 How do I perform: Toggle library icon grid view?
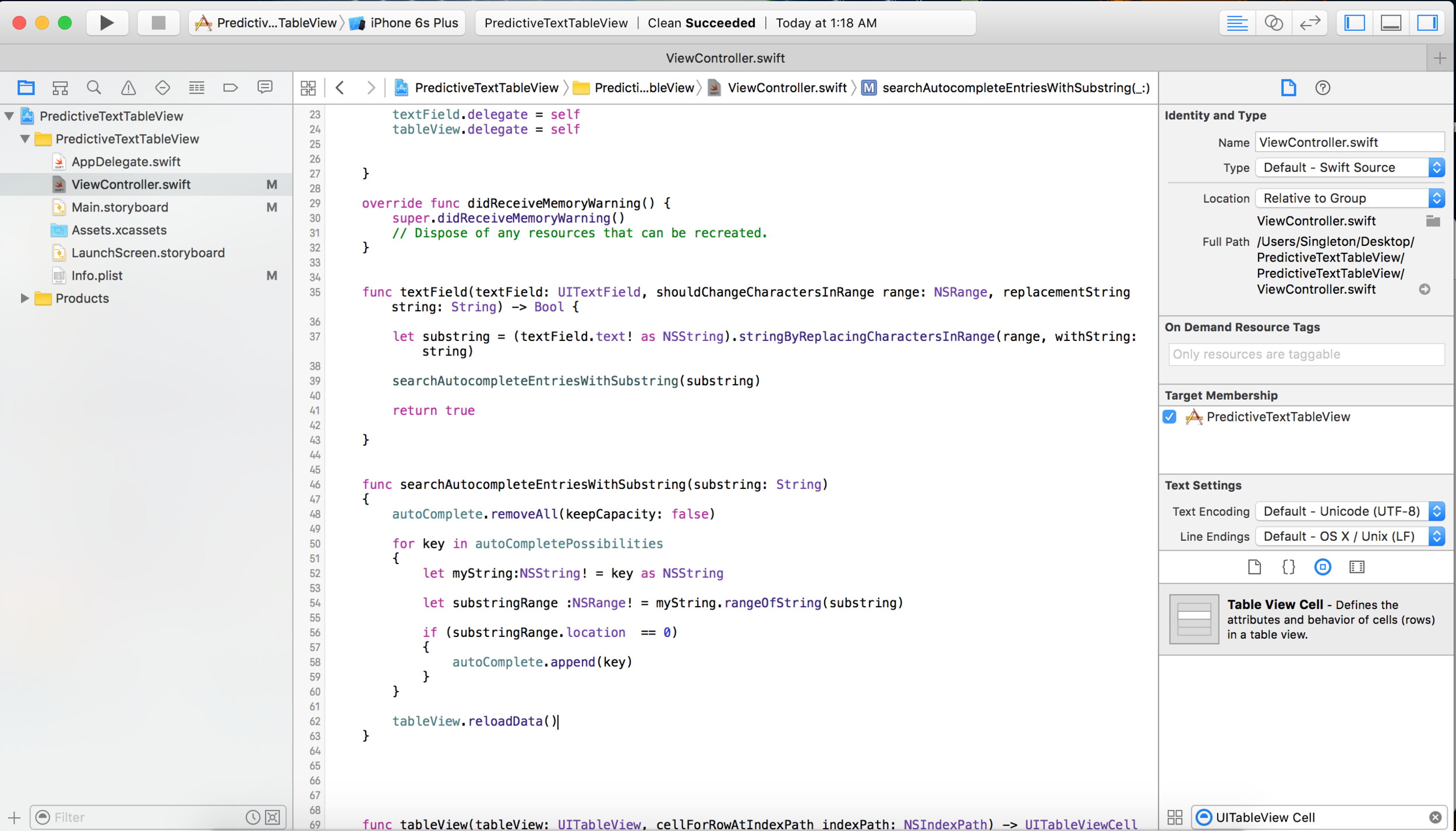pos(1175,817)
